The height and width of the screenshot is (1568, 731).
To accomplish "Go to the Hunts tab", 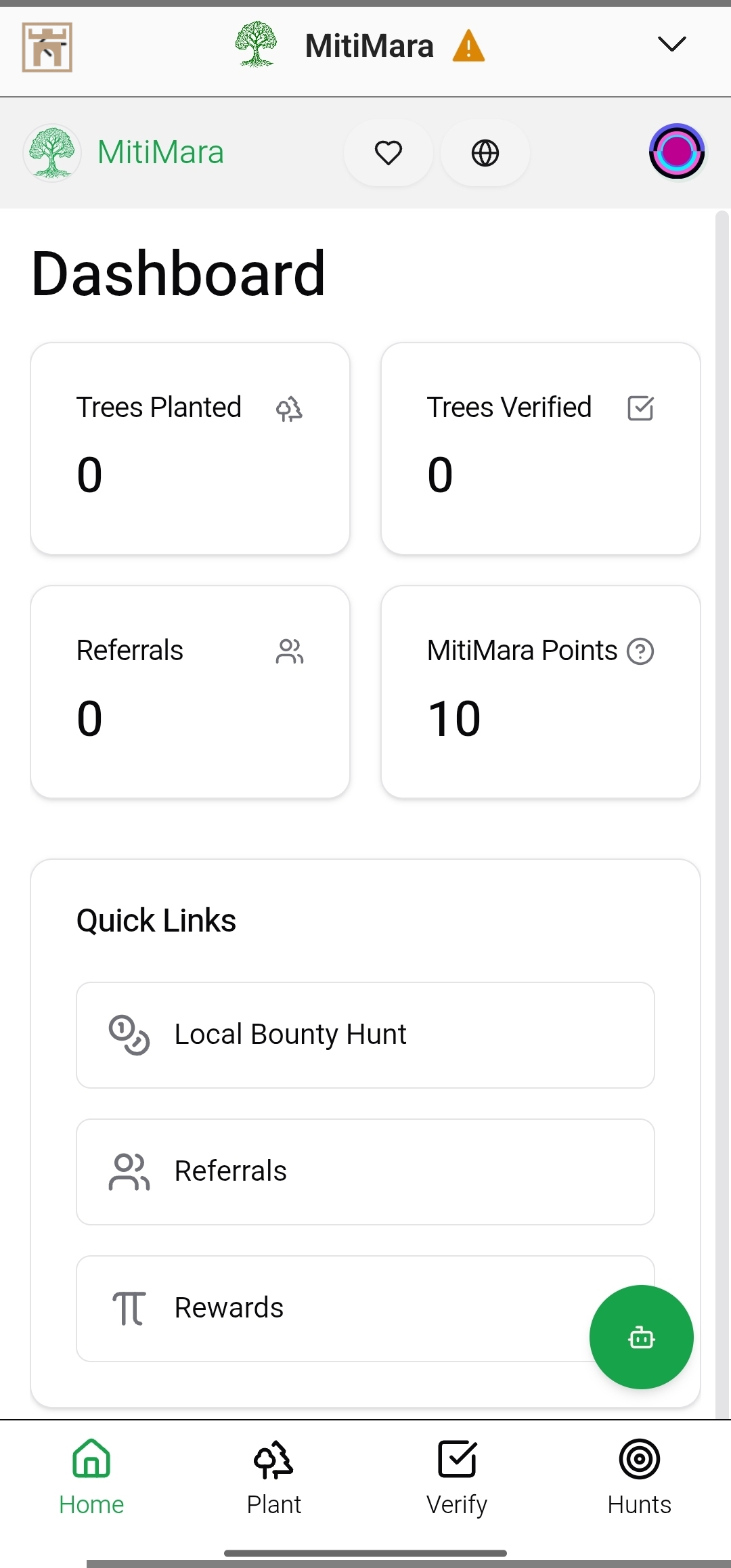I will pyautogui.click(x=639, y=1476).
